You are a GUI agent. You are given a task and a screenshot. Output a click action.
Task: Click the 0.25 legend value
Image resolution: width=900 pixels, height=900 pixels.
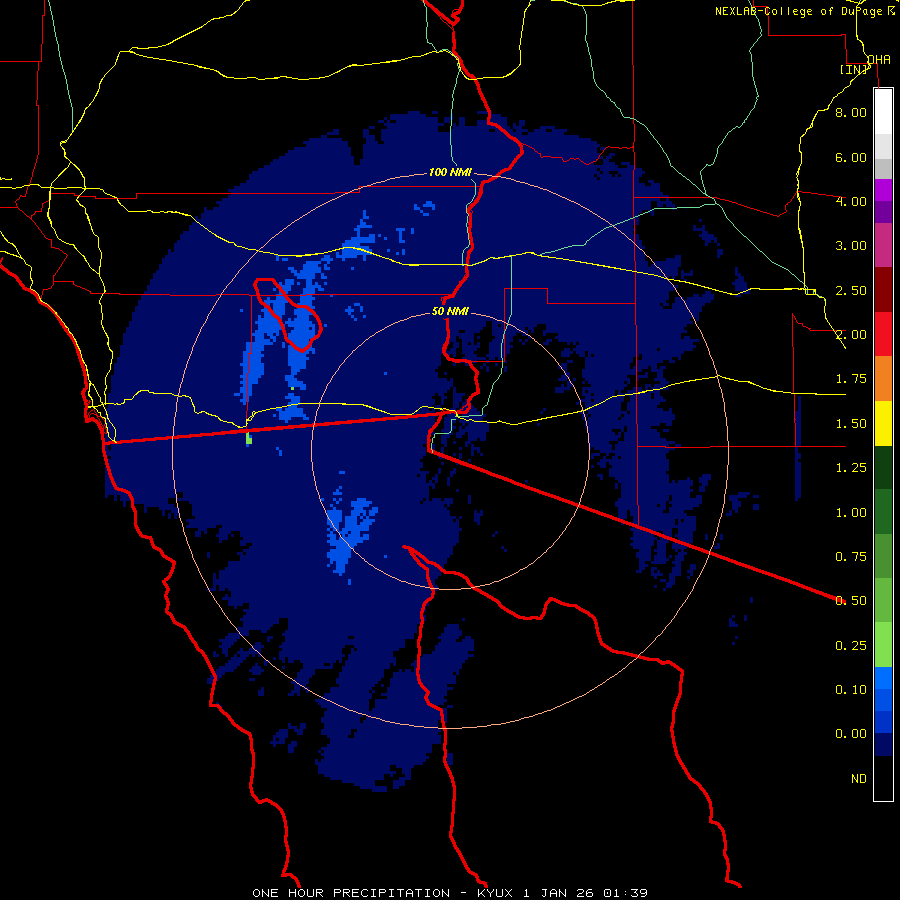(x=851, y=646)
